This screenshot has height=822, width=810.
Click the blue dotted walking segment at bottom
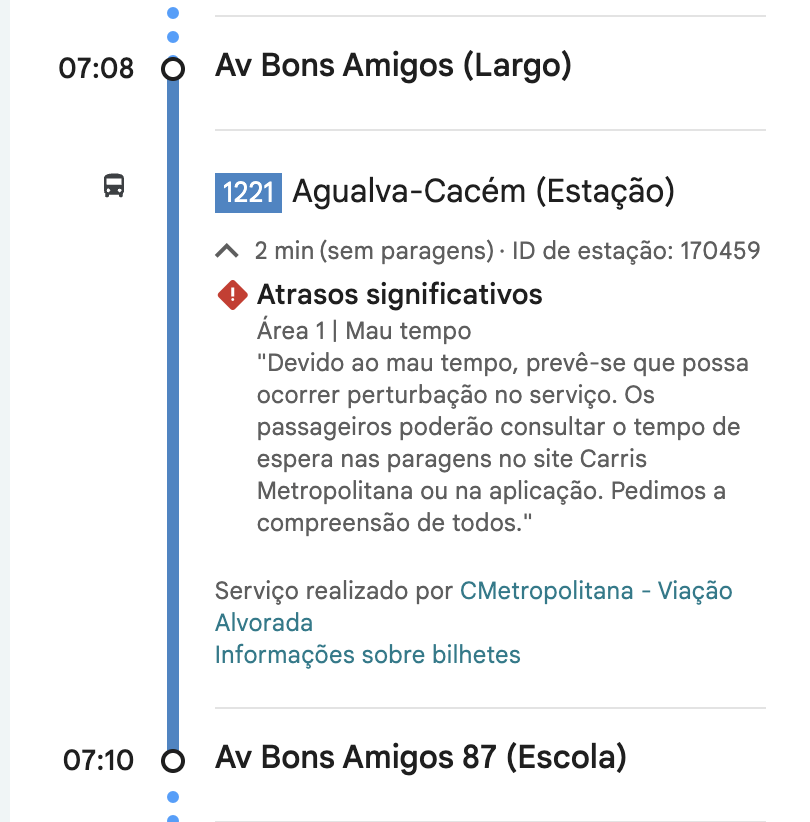click(x=173, y=804)
